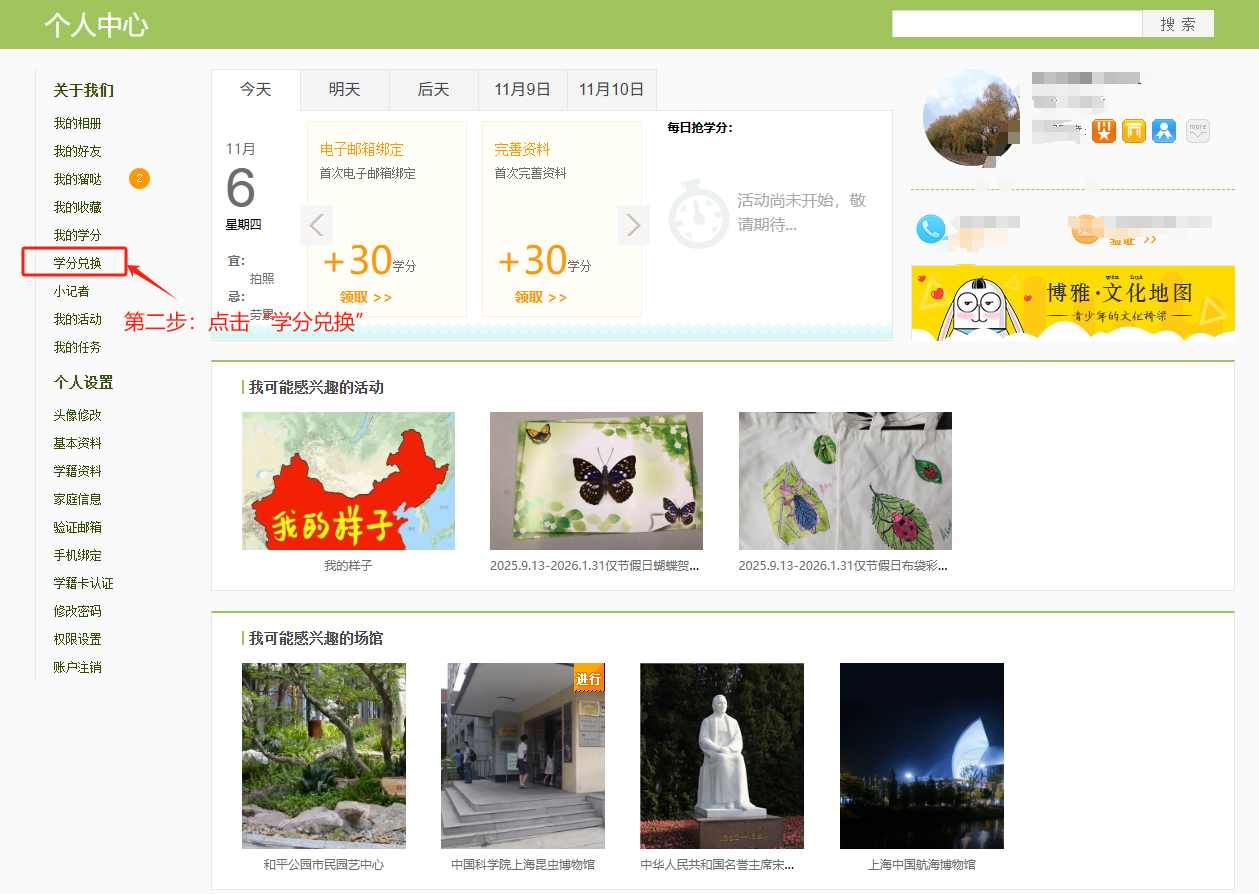This screenshot has width=1259, height=894.
Task: Expand the gray 'more' badges dropdown
Action: (x=1197, y=130)
